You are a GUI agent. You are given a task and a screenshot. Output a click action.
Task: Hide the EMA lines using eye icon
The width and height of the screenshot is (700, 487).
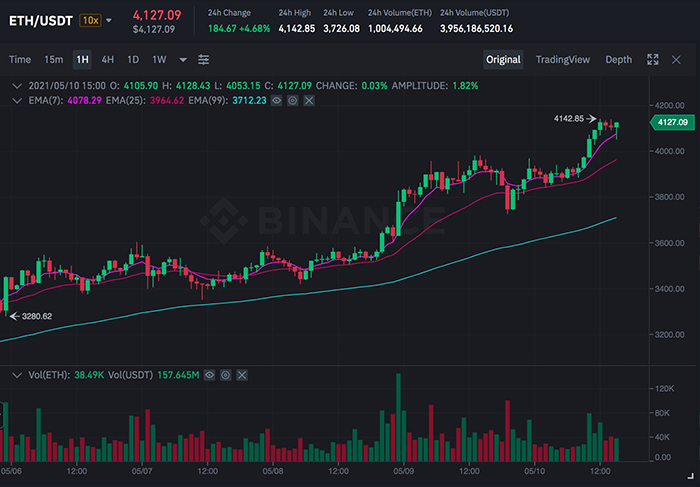pyautogui.click(x=274, y=101)
